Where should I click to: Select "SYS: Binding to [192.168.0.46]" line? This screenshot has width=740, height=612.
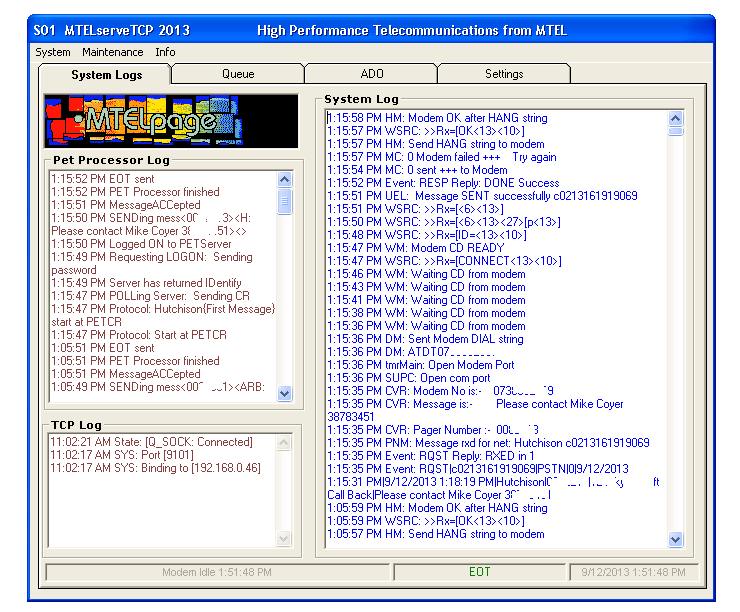pos(155,468)
